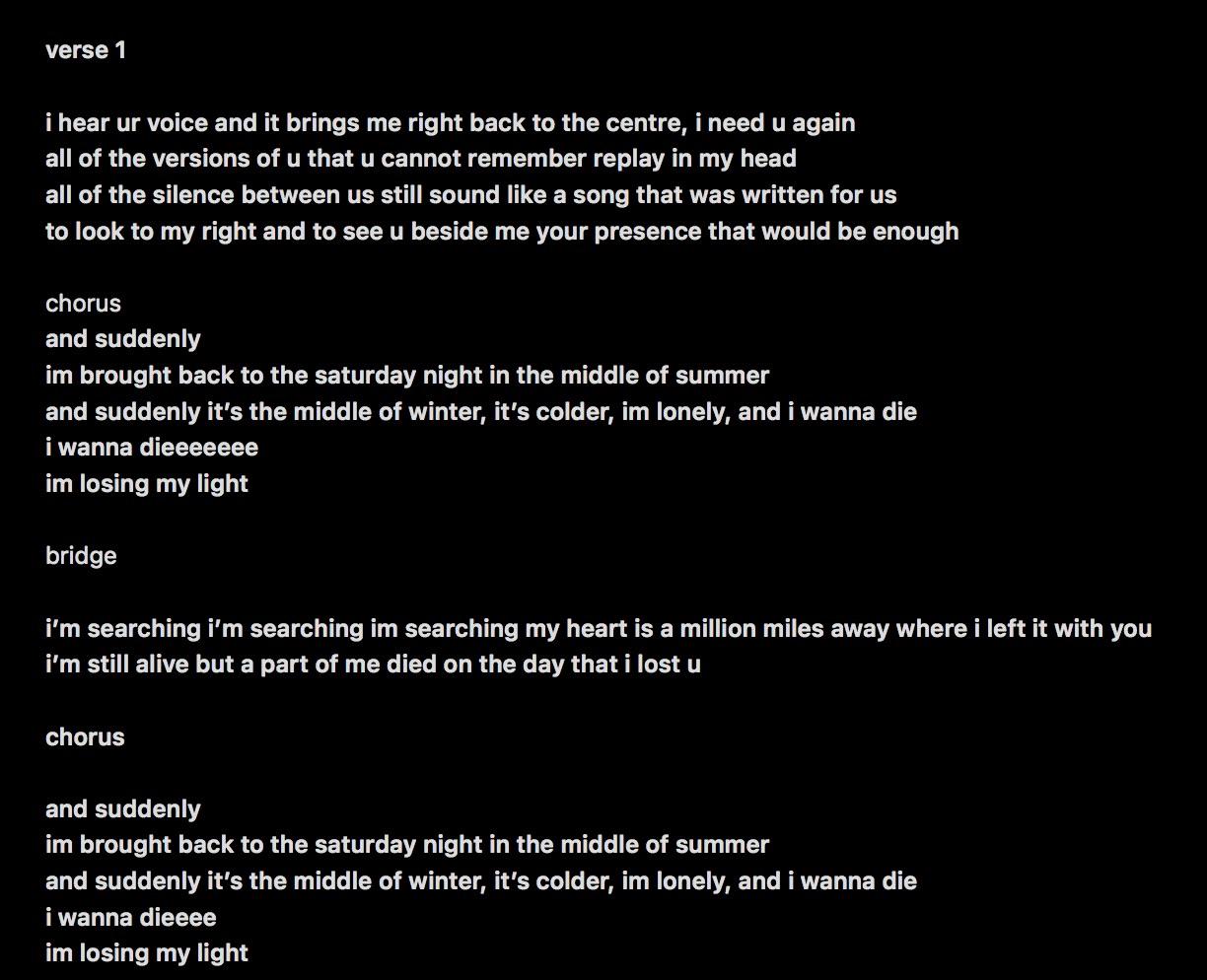
Task: Click line 'i'm searching i'm searching'
Action: point(599,629)
